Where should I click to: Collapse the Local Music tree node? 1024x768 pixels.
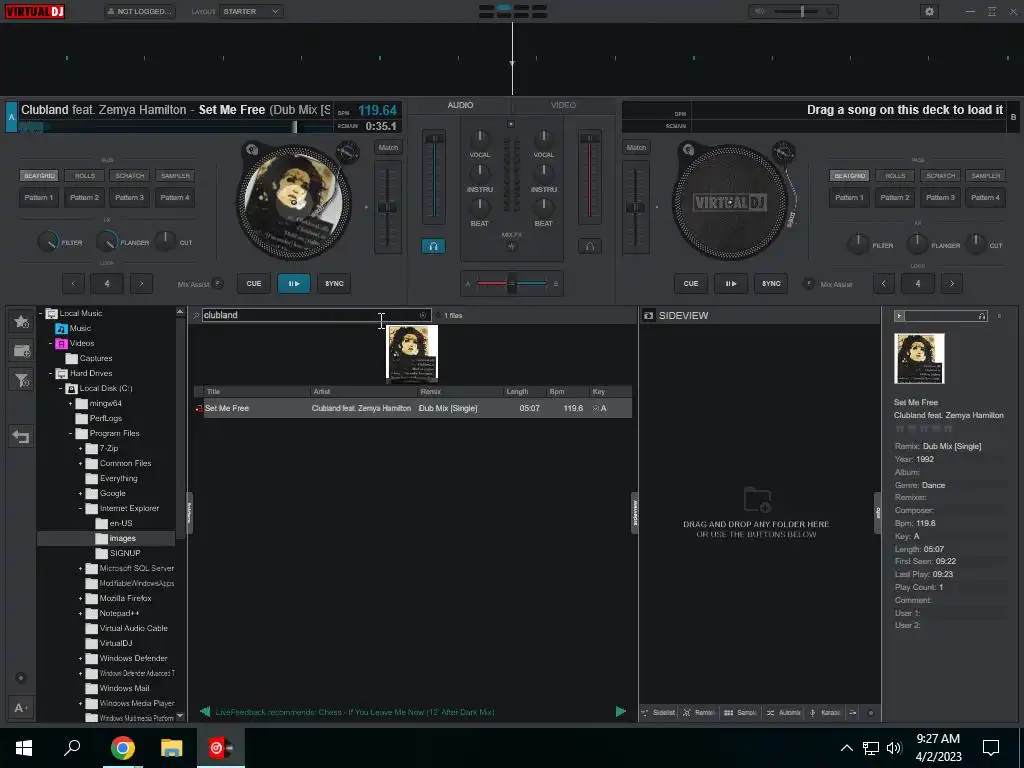tap(40, 314)
